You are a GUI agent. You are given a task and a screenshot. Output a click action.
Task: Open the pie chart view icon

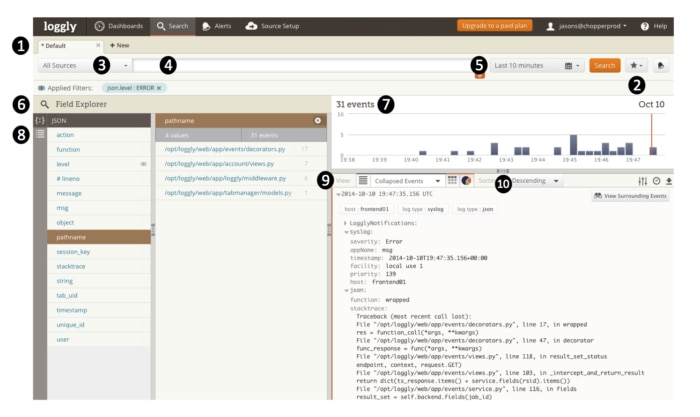[x=466, y=180]
